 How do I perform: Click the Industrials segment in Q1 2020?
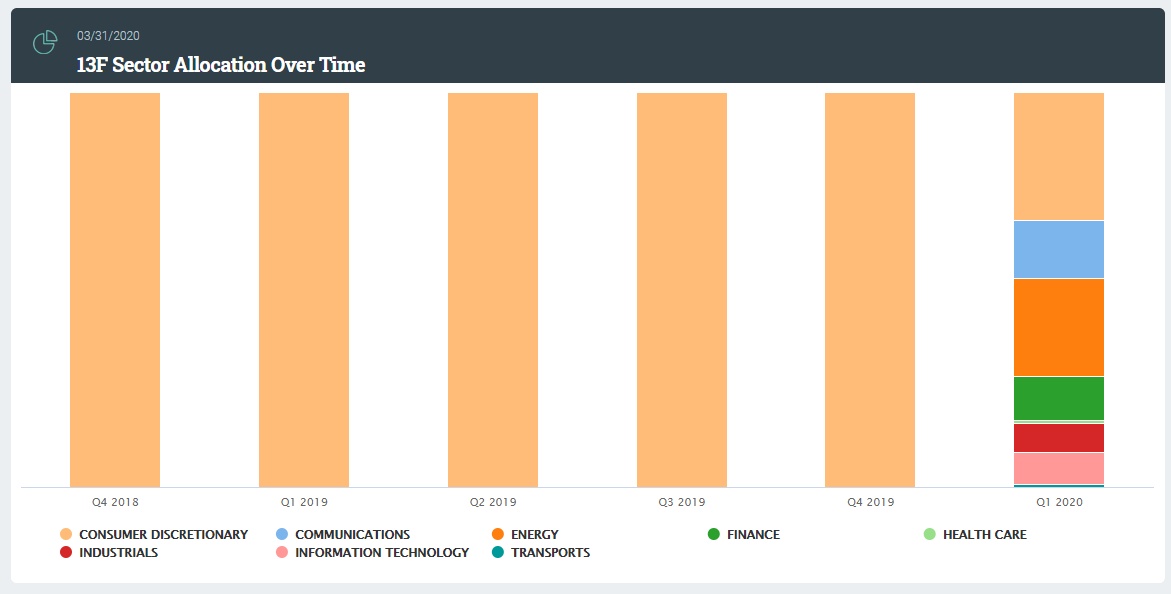point(1059,437)
